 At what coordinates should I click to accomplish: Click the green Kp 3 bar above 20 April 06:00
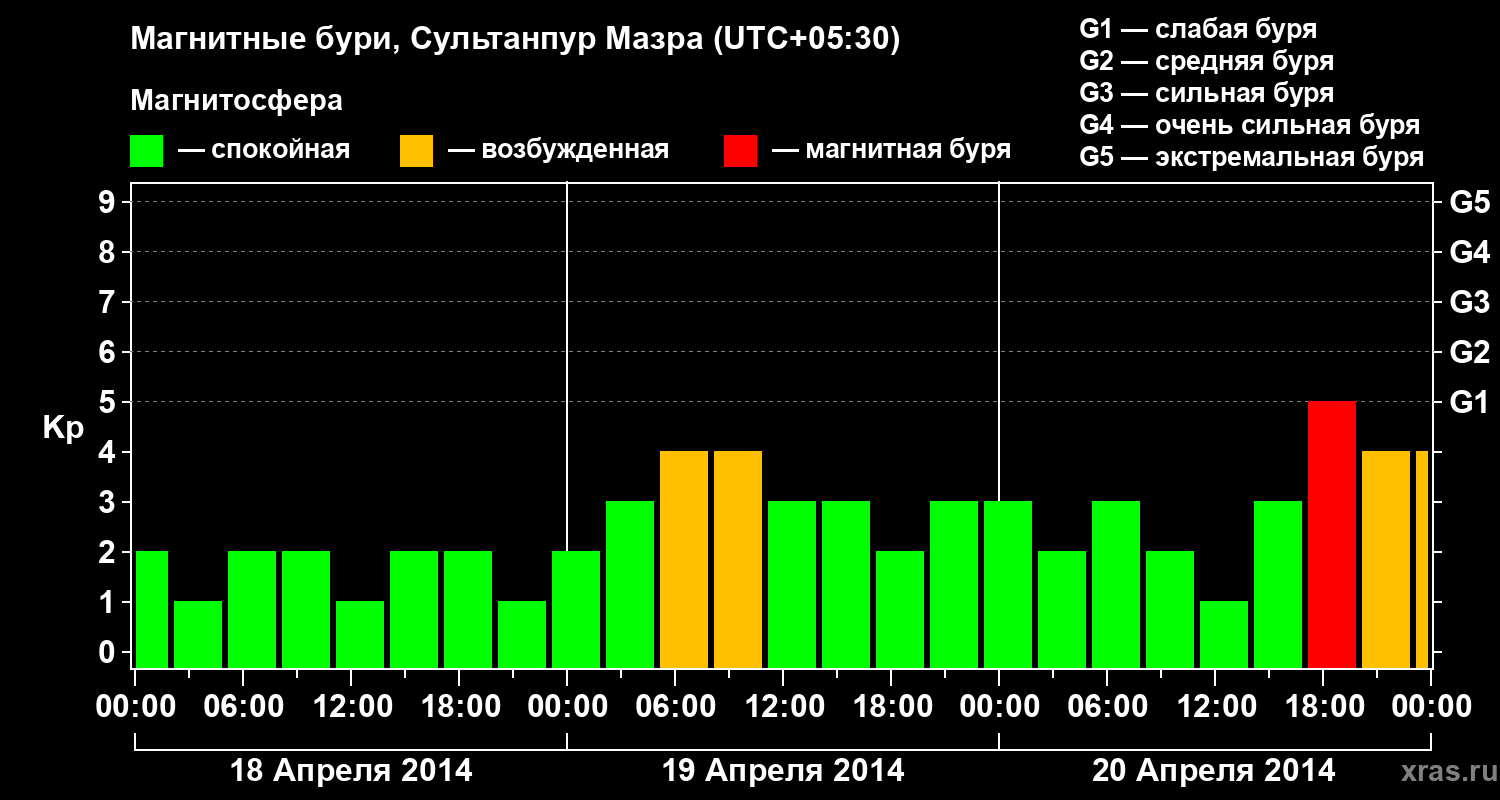1116,584
